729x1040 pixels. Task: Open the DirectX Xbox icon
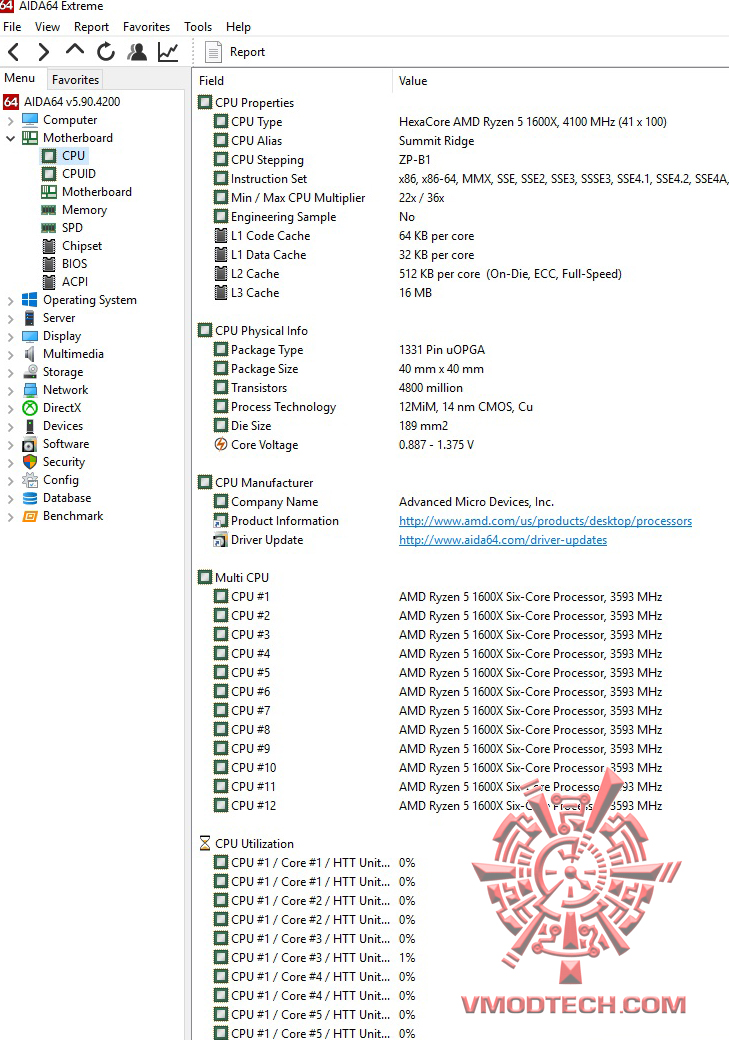[30, 408]
